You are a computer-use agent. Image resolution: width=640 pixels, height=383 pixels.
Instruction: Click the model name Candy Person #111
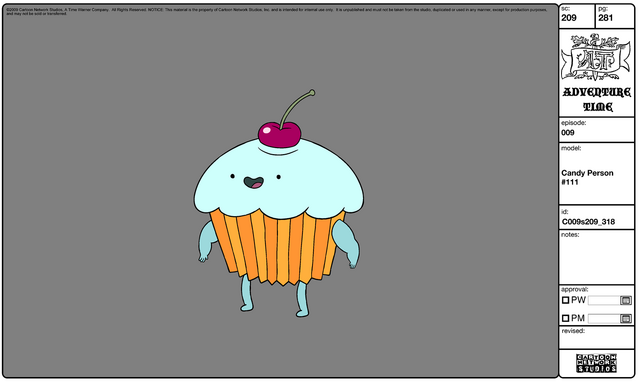click(587, 177)
